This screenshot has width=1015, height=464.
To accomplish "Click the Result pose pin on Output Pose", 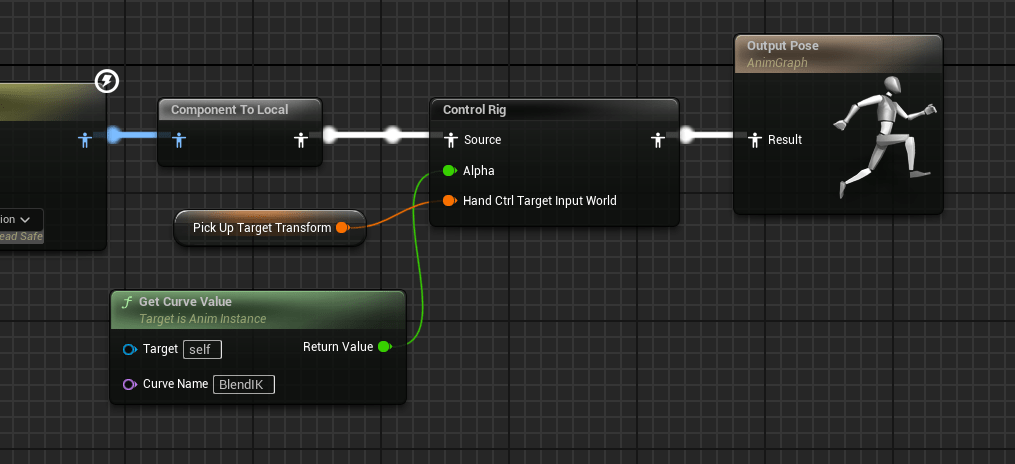I will (x=756, y=140).
